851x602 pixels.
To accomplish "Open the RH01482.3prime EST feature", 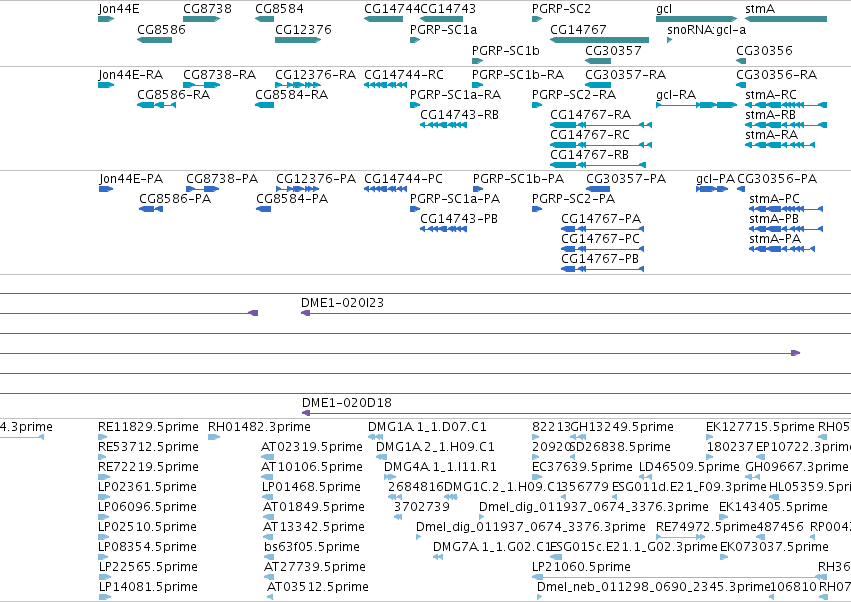I will (214, 437).
